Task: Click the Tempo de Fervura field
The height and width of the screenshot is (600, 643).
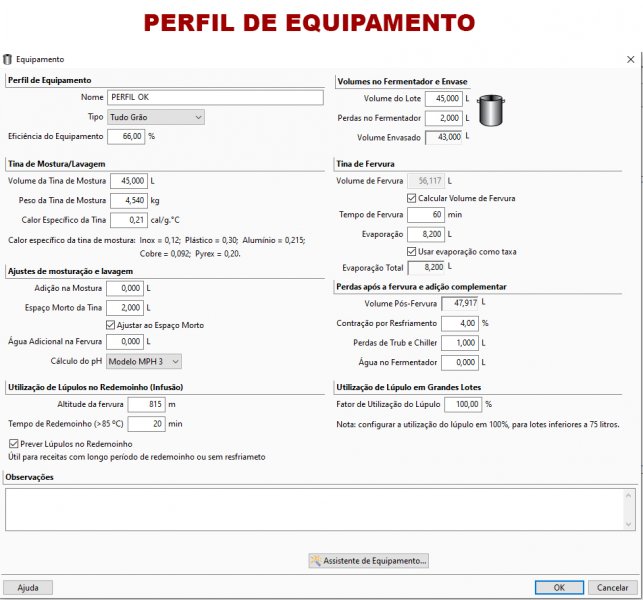Action: point(426,215)
